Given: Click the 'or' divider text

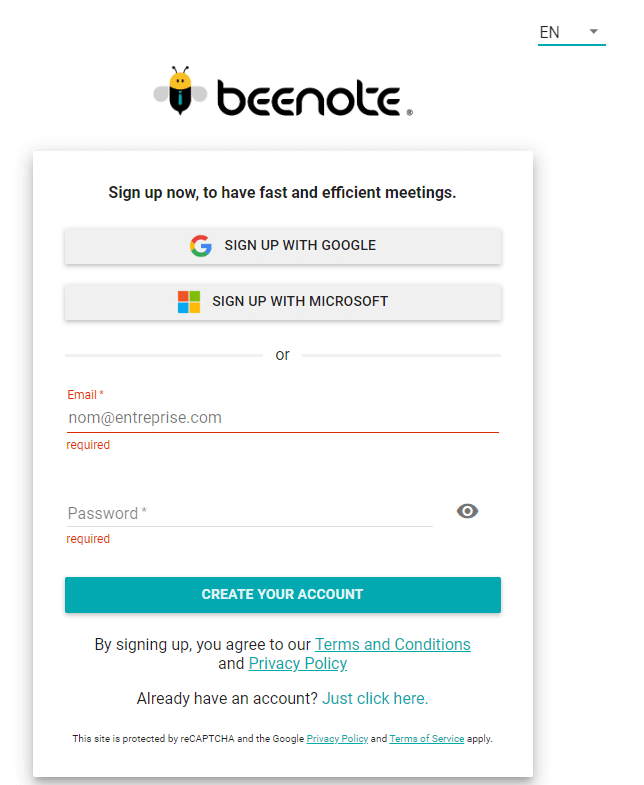Looking at the screenshot, I should coord(282,355).
